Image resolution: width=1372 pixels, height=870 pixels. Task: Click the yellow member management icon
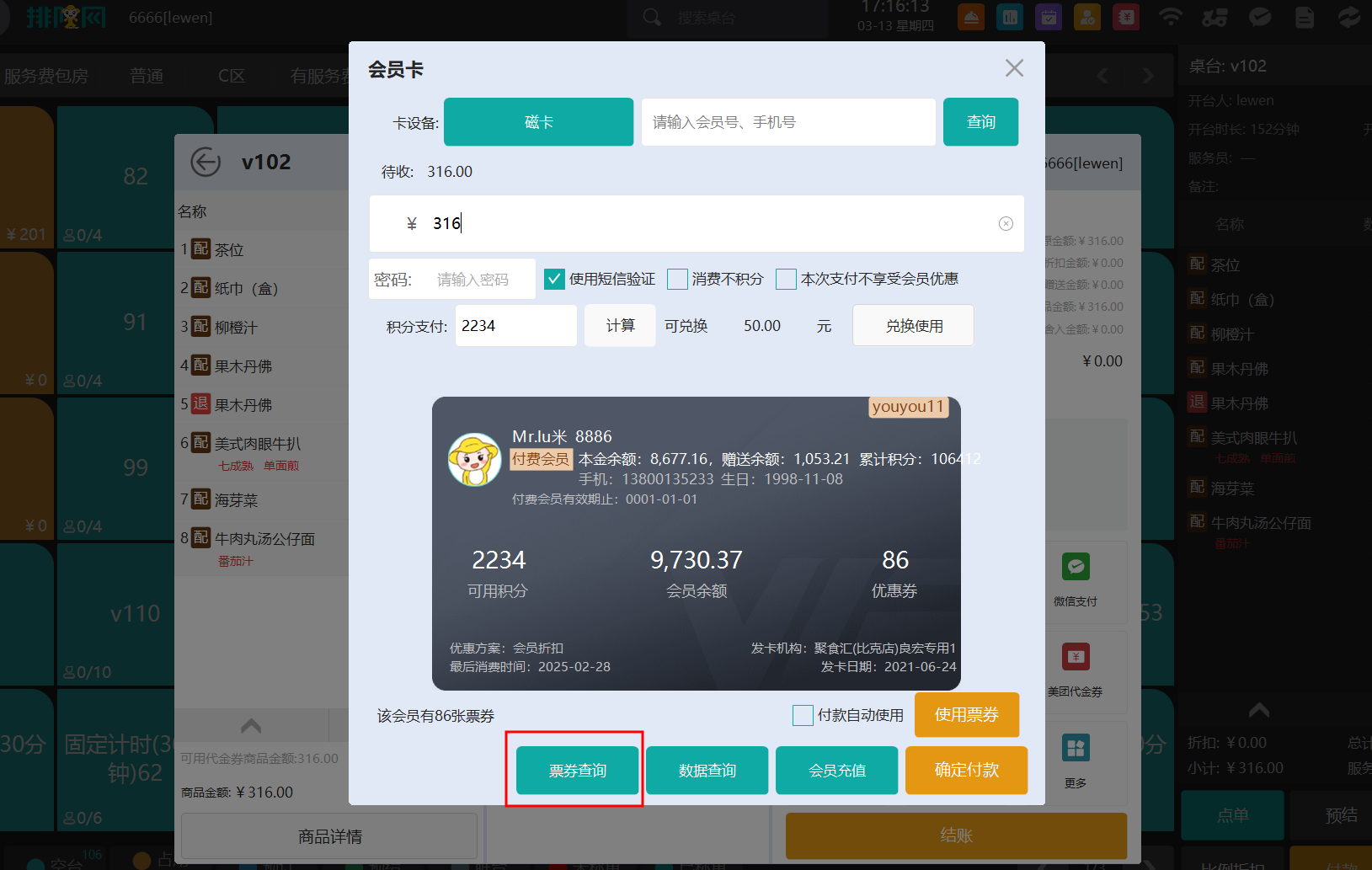tap(1086, 17)
